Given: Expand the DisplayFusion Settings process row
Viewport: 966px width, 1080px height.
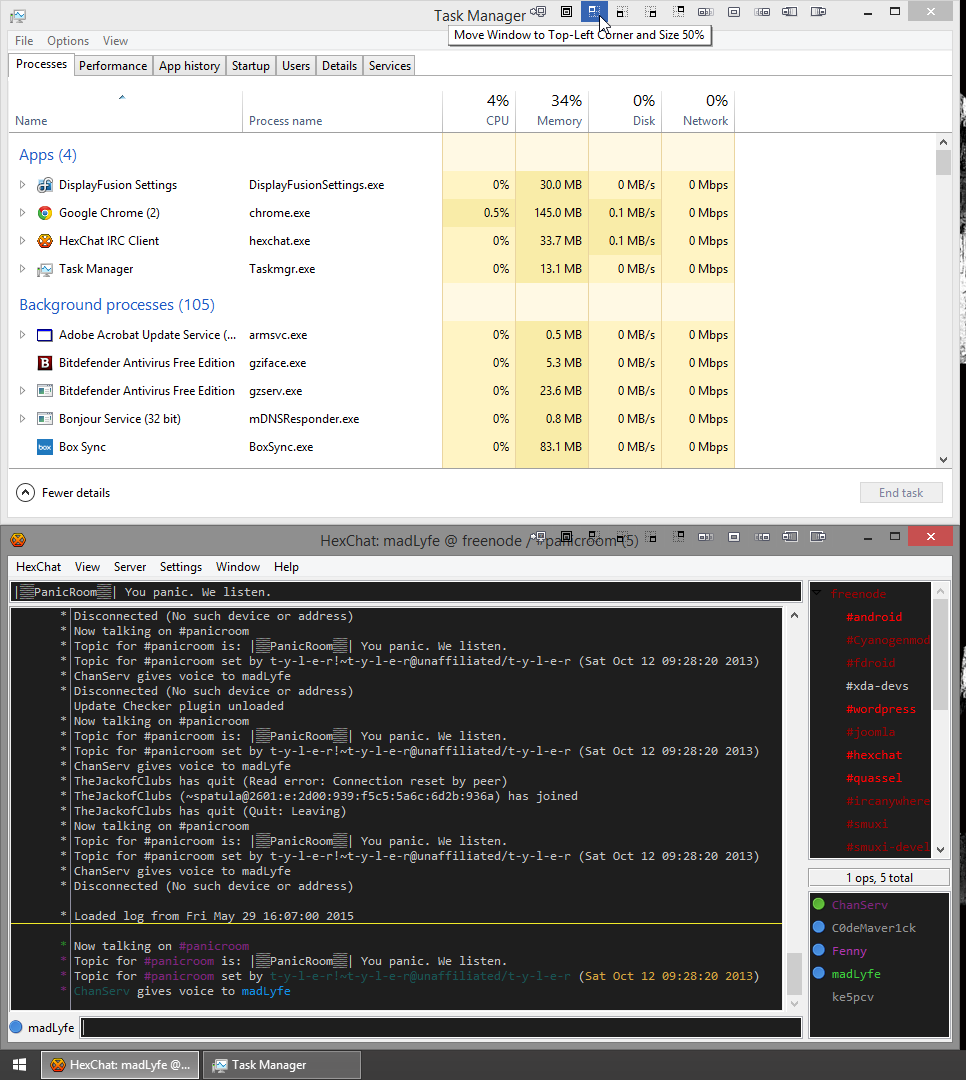Looking at the screenshot, I should tap(23, 185).
